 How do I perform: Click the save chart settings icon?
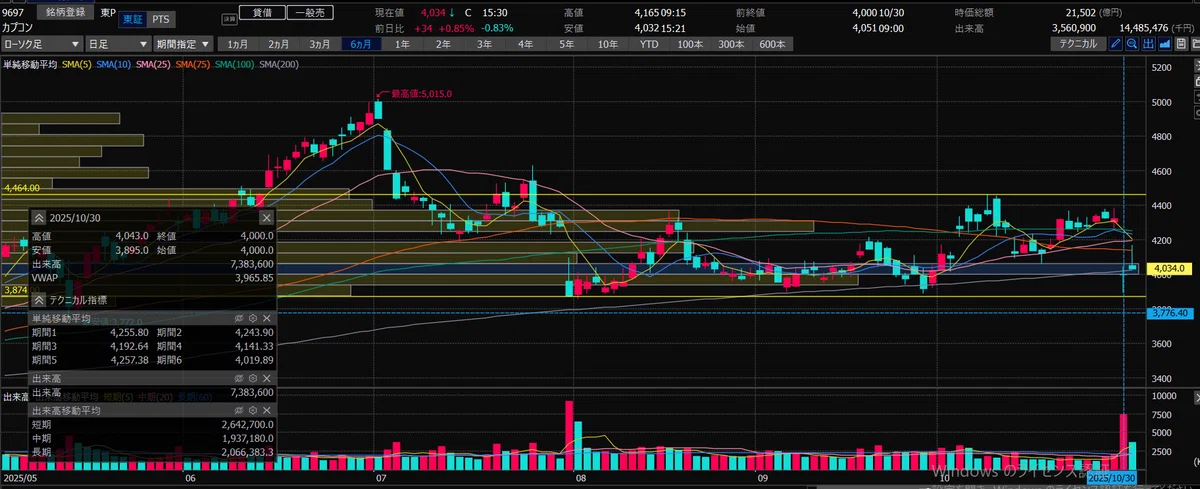(1181, 44)
